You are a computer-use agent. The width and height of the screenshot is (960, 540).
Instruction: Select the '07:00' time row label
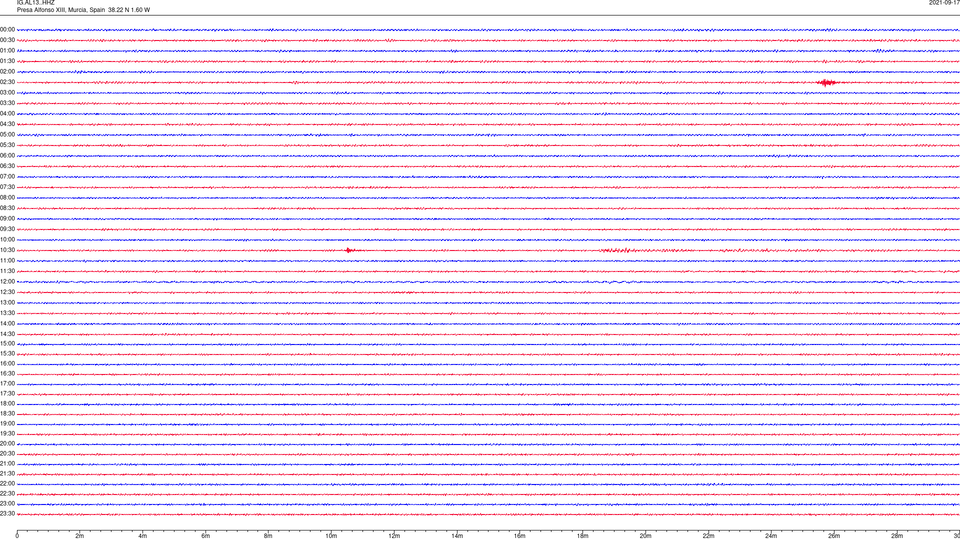point(7,177)
